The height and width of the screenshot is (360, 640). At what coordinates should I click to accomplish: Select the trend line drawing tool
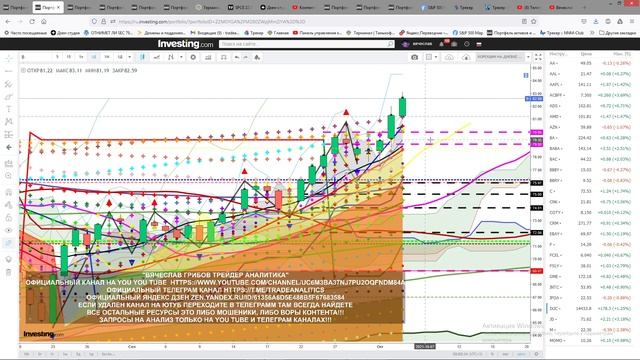pyautogui.click(x=9, y=71)
